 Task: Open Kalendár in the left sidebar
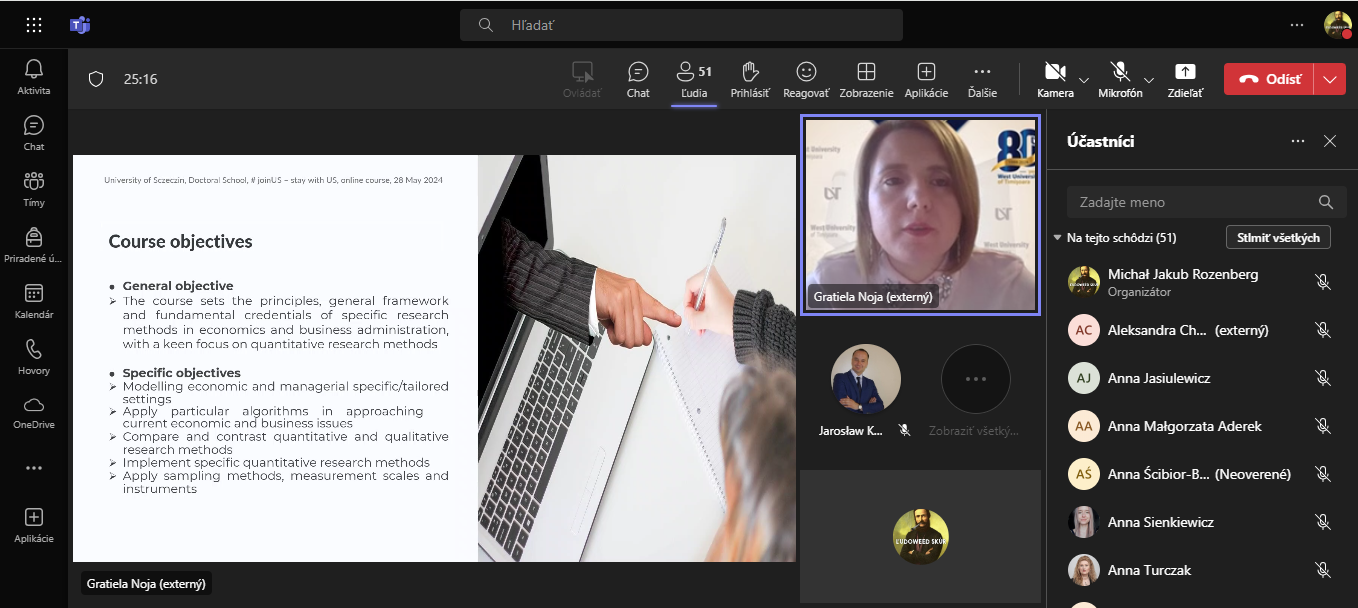tap(34, 300)
